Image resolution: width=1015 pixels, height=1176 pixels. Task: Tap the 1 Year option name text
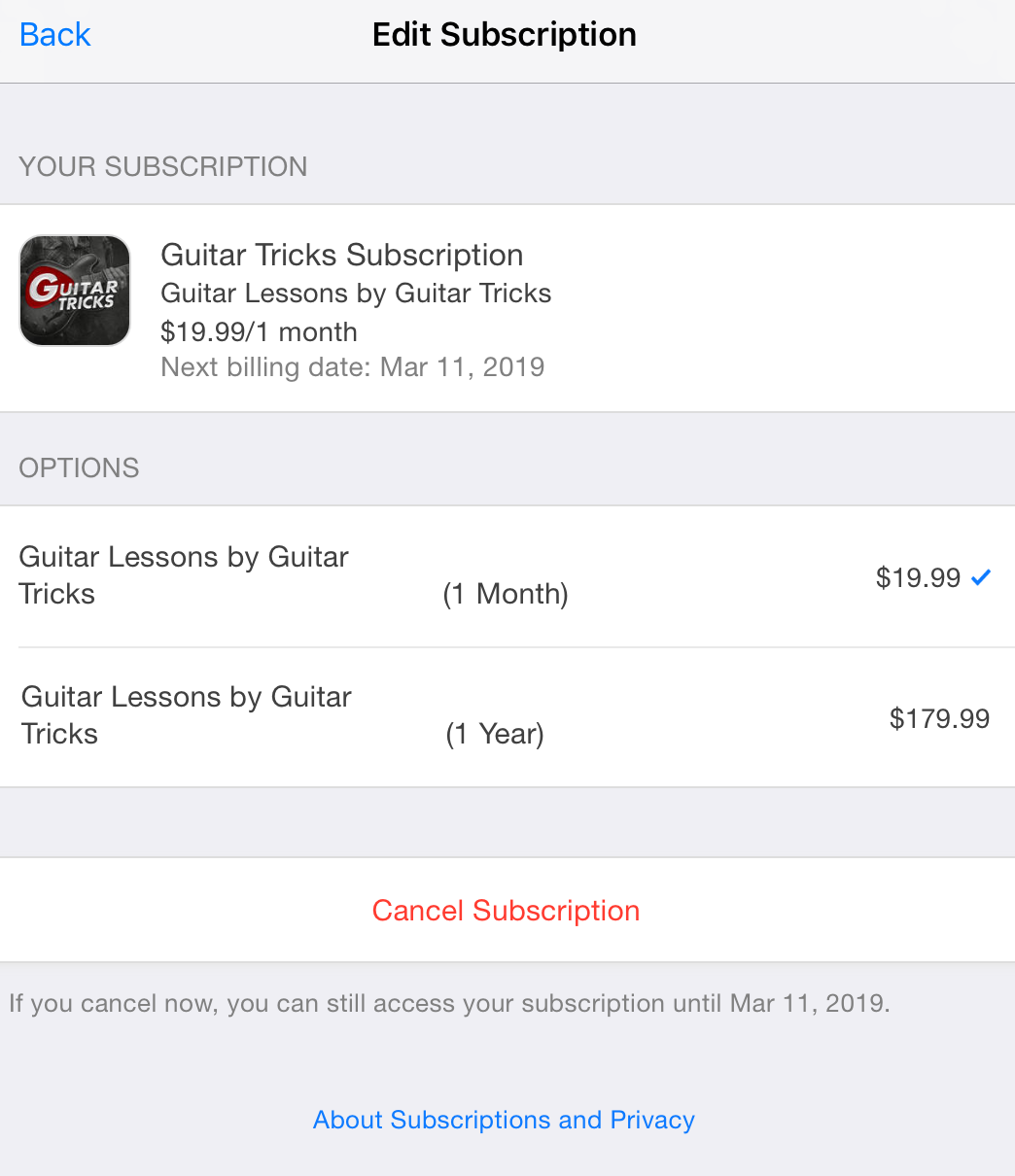tap(187, 715)
